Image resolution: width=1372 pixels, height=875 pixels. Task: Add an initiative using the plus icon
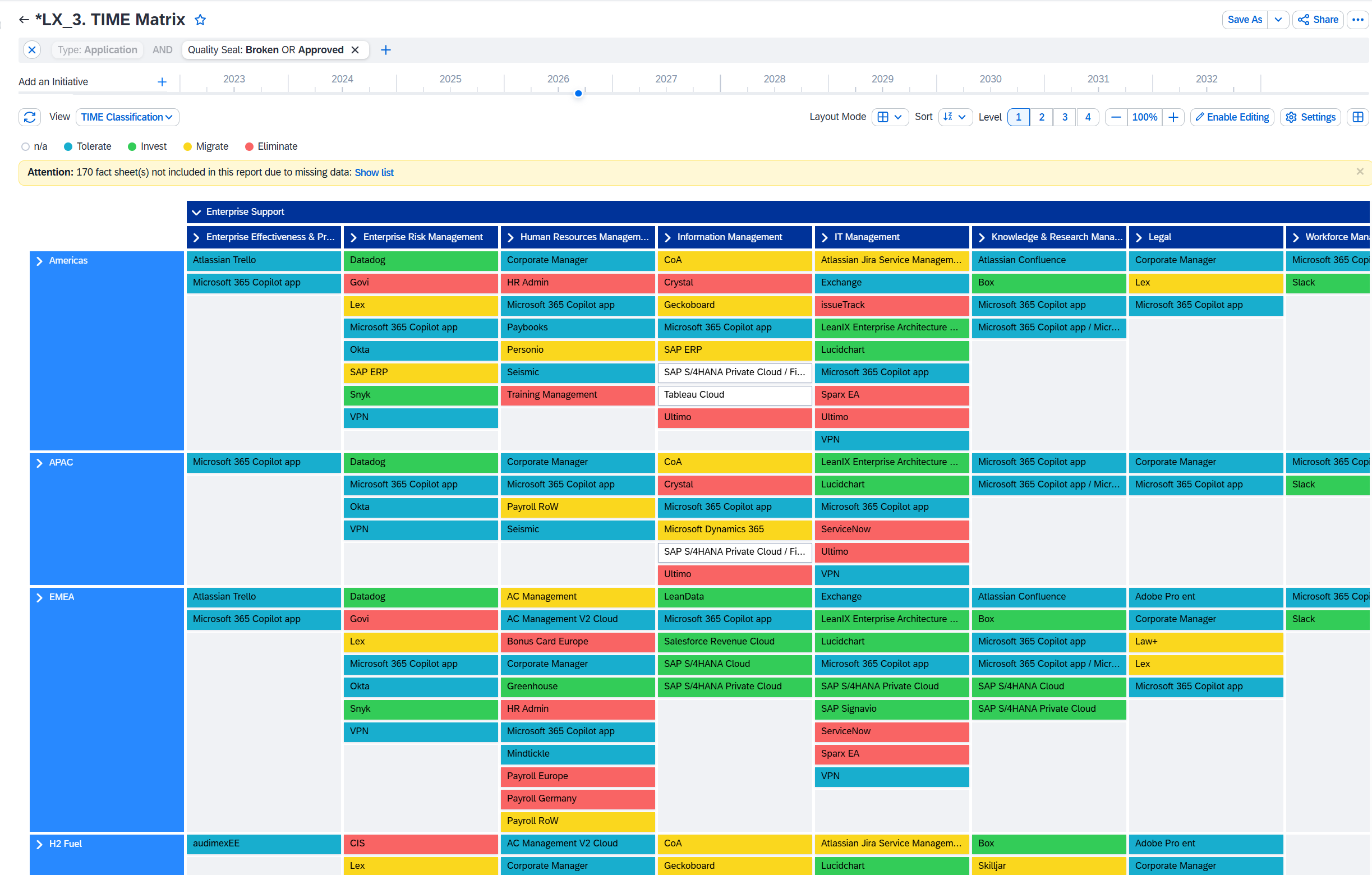point(162,82)
